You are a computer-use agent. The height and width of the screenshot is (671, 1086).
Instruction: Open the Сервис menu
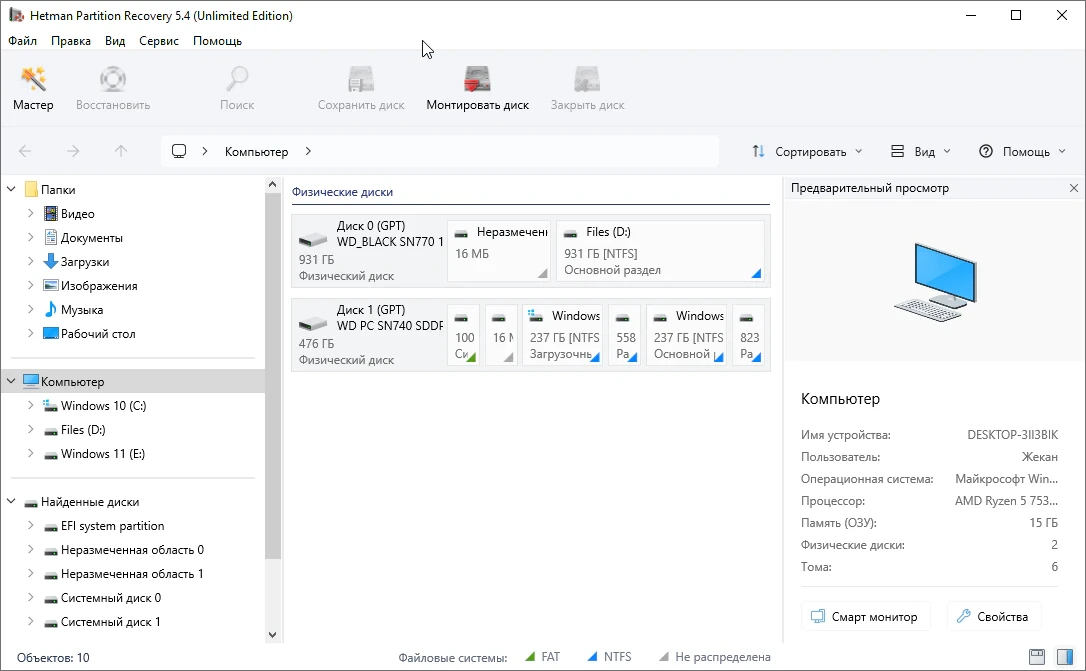(x=159, y=41)
